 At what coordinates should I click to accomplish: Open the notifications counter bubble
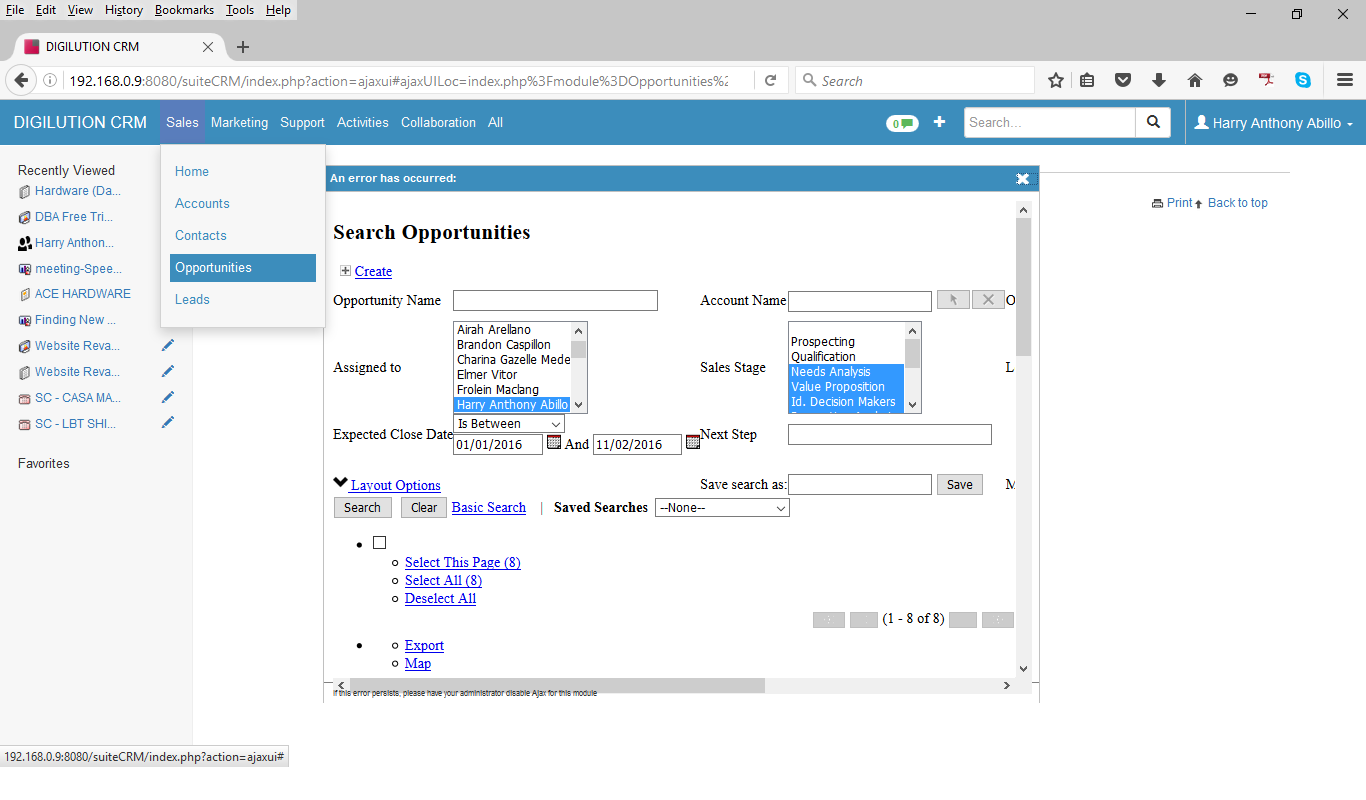(x=902, y=123)
